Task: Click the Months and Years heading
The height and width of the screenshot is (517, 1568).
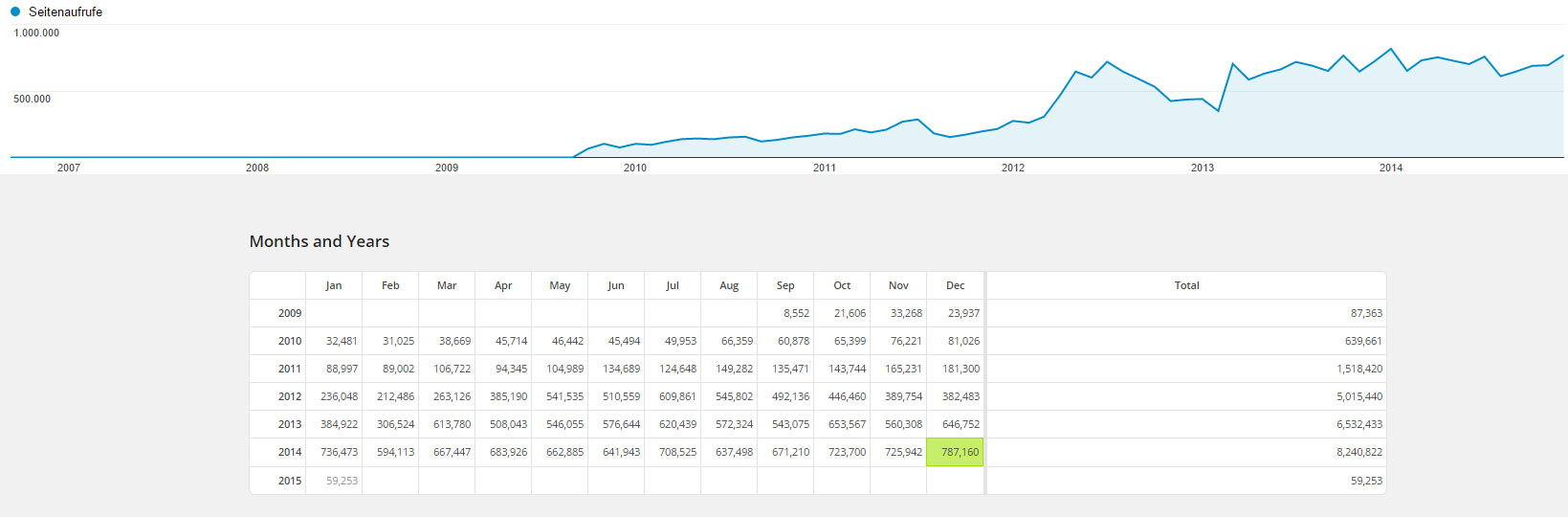Action: click(x=320, y=241)
